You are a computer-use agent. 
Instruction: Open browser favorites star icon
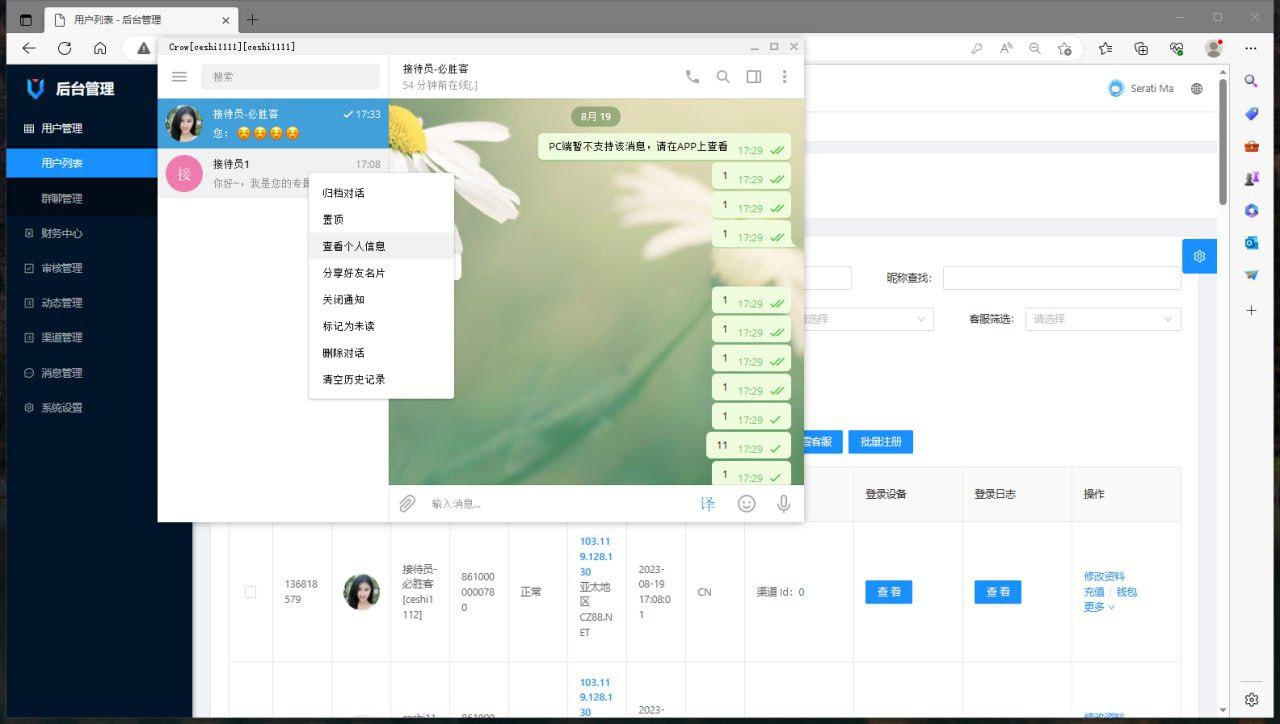click(x=1105, y=48)
